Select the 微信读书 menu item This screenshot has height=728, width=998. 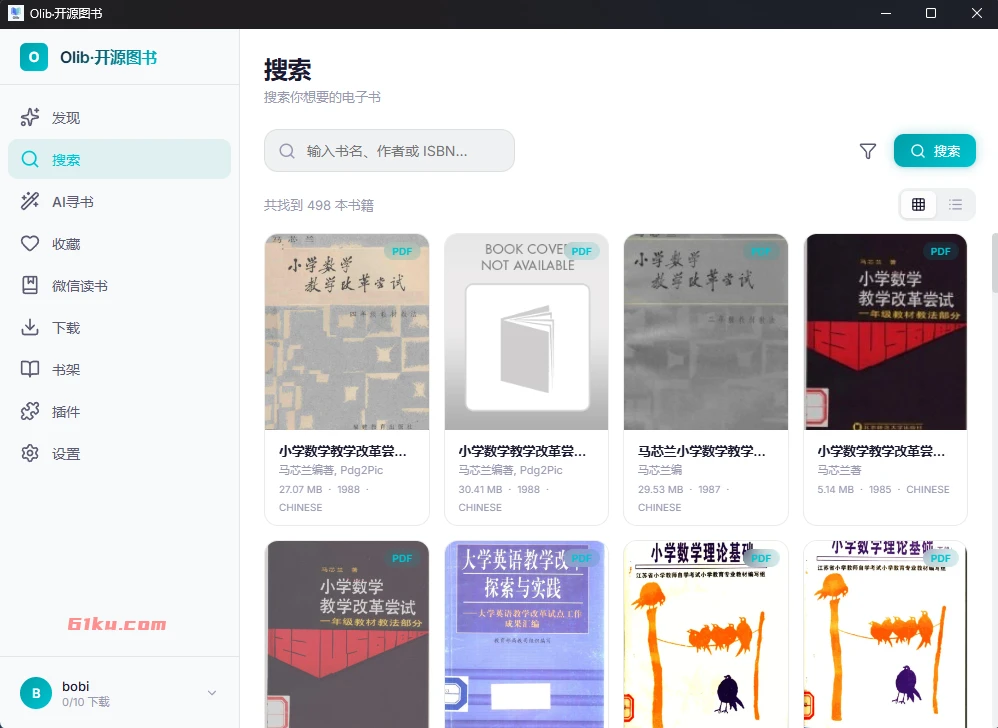[119, 285]
